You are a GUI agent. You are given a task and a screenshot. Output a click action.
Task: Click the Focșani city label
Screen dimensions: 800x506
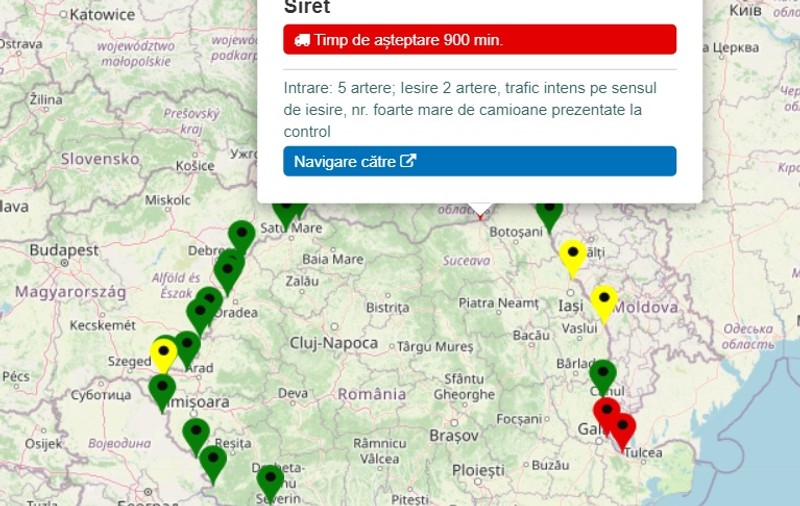[x=519, y=419]
